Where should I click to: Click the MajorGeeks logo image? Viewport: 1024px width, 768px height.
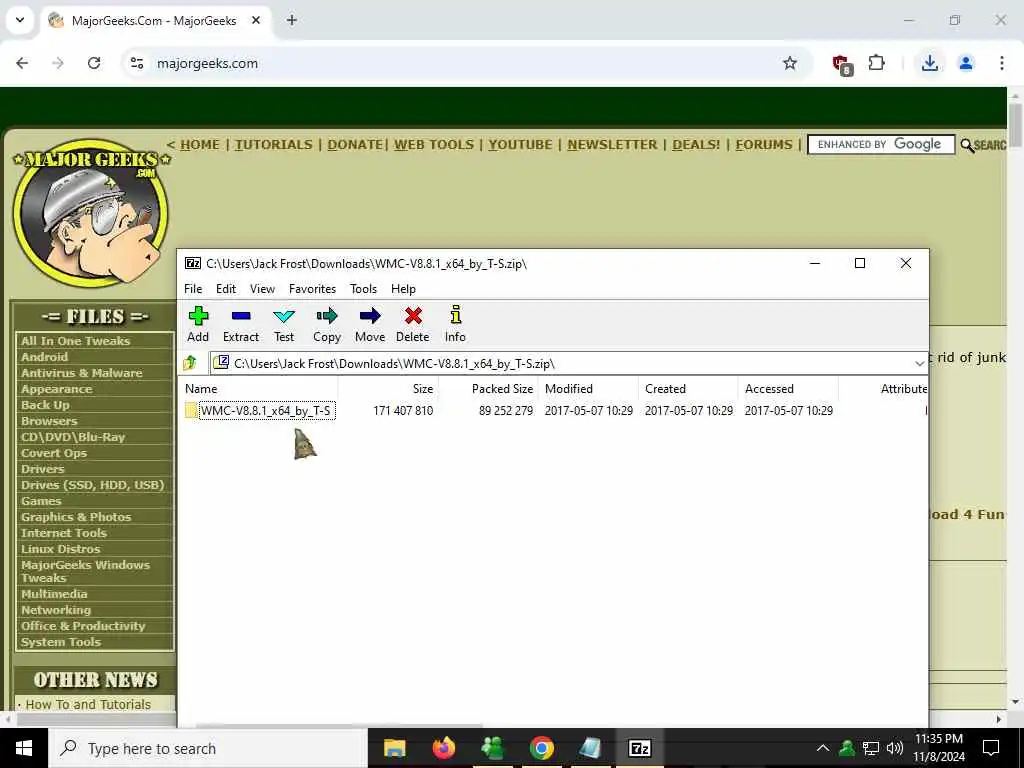(x=91, y=213)
